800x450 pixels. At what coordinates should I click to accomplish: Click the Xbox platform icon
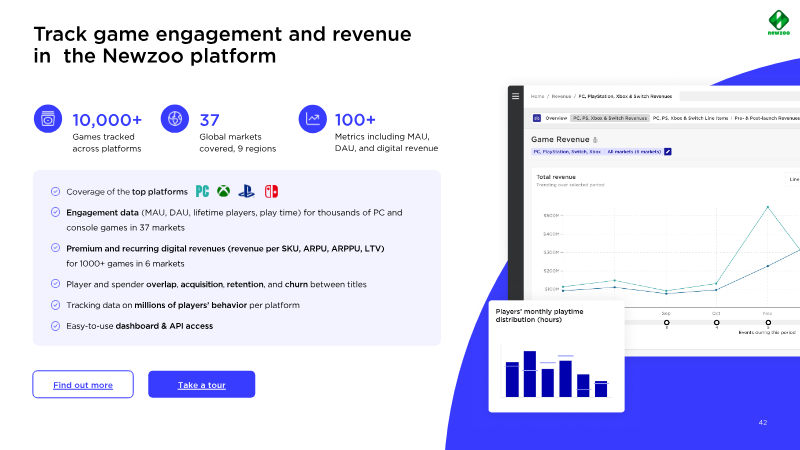[x=225, y=191]
